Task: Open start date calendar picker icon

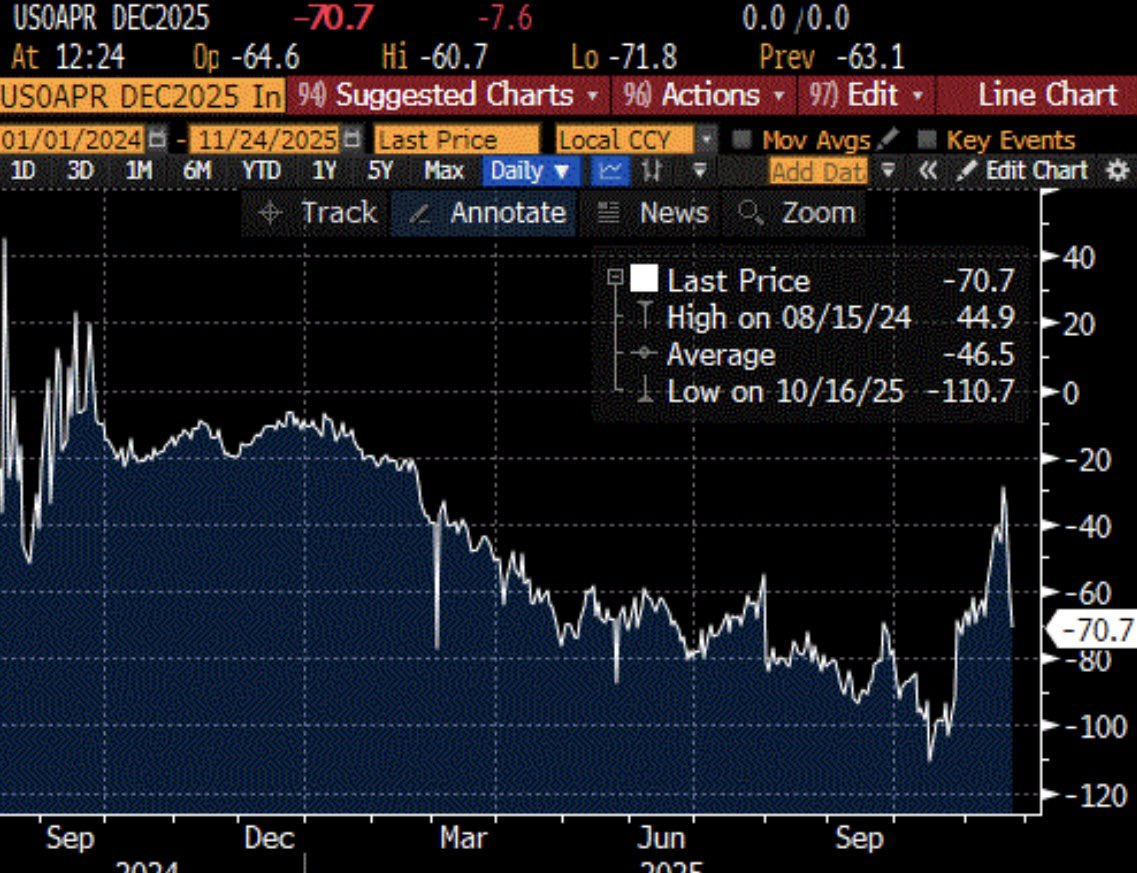Action: (157, 139)
